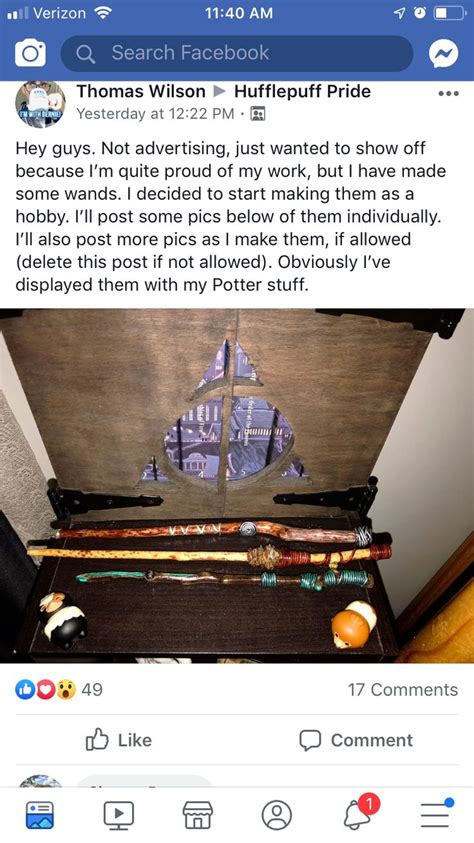View Thomas Wilson's profile picture
Viewport: 474px width, 843px height.
(40, 104)
